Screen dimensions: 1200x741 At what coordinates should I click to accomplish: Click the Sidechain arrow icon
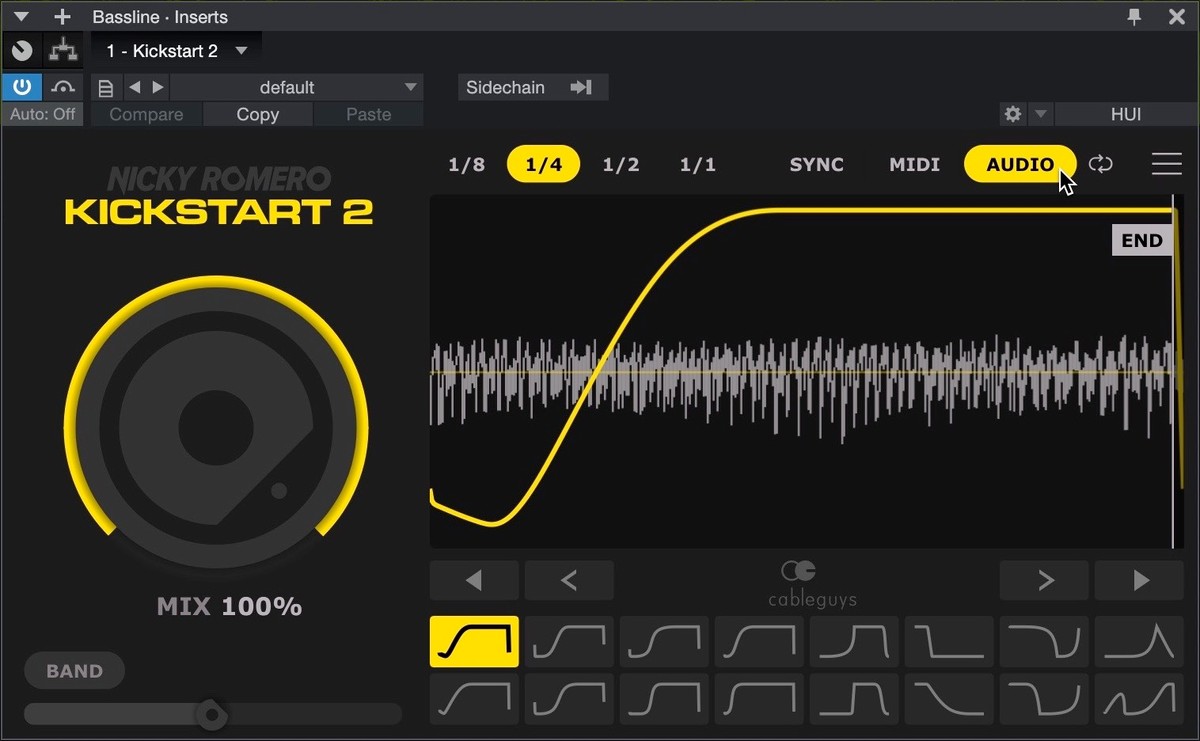pyautogui.click(x=581, y=87)
